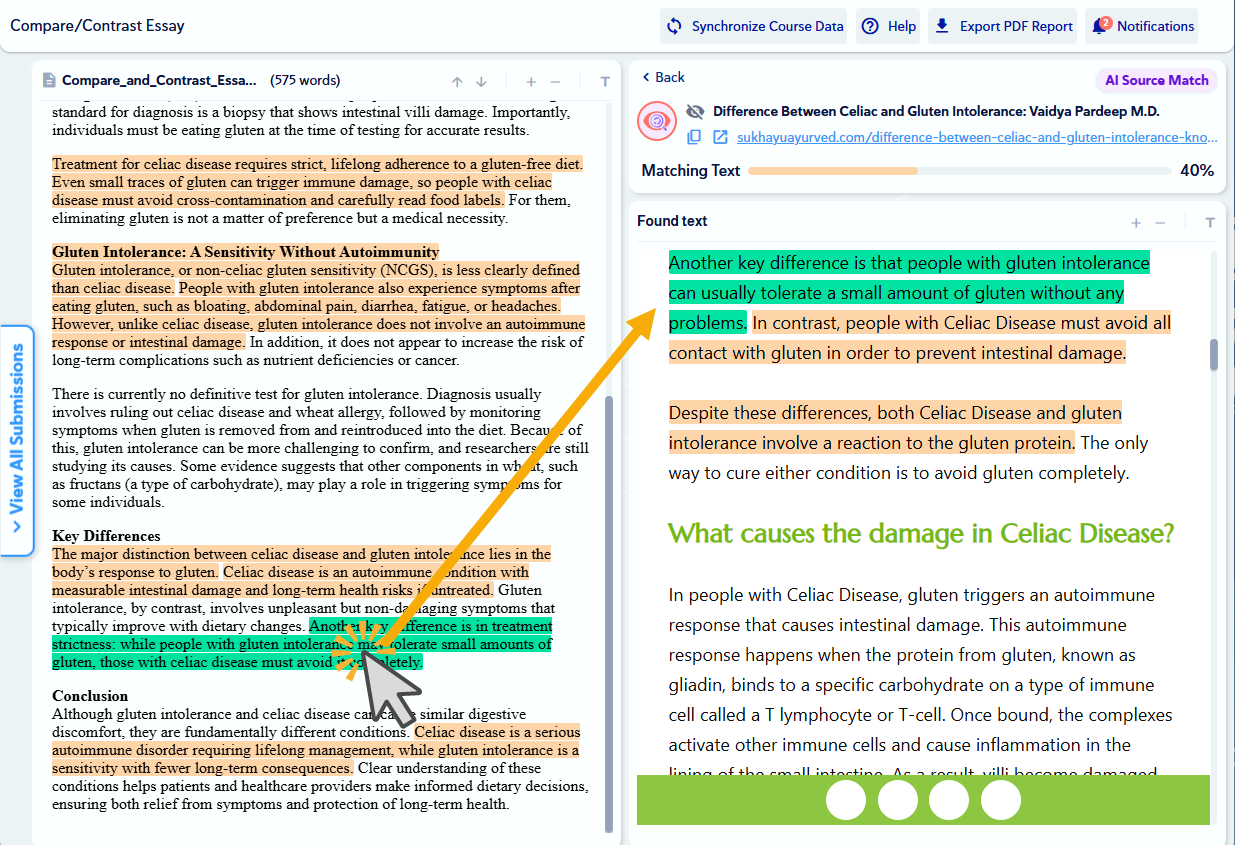Click the Found text panel T format icon
The width and height of the screenshot is (1235, 845).
click(1210, 222)
